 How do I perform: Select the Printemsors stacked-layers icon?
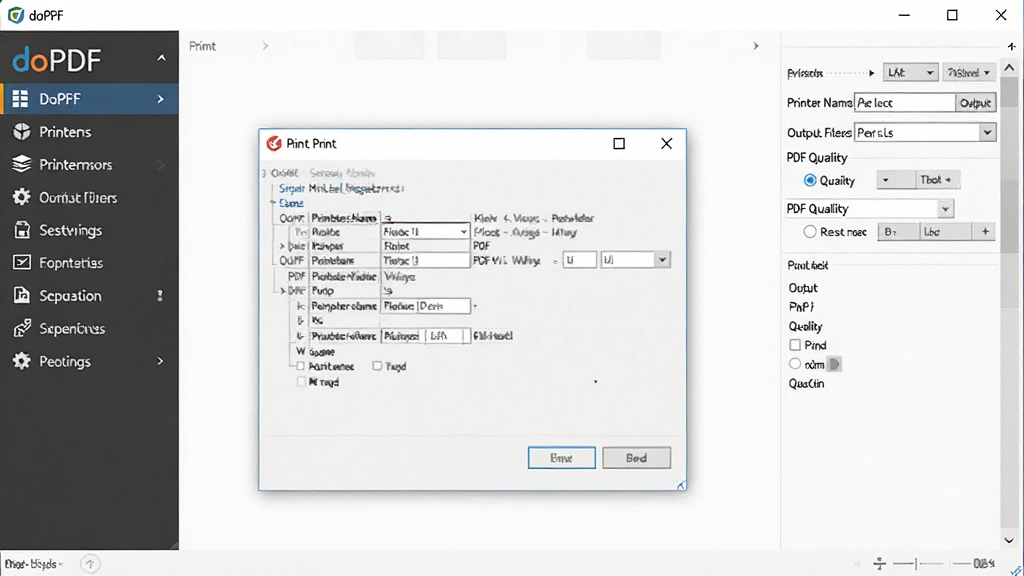pyautogui.click(x=22, y=164)
